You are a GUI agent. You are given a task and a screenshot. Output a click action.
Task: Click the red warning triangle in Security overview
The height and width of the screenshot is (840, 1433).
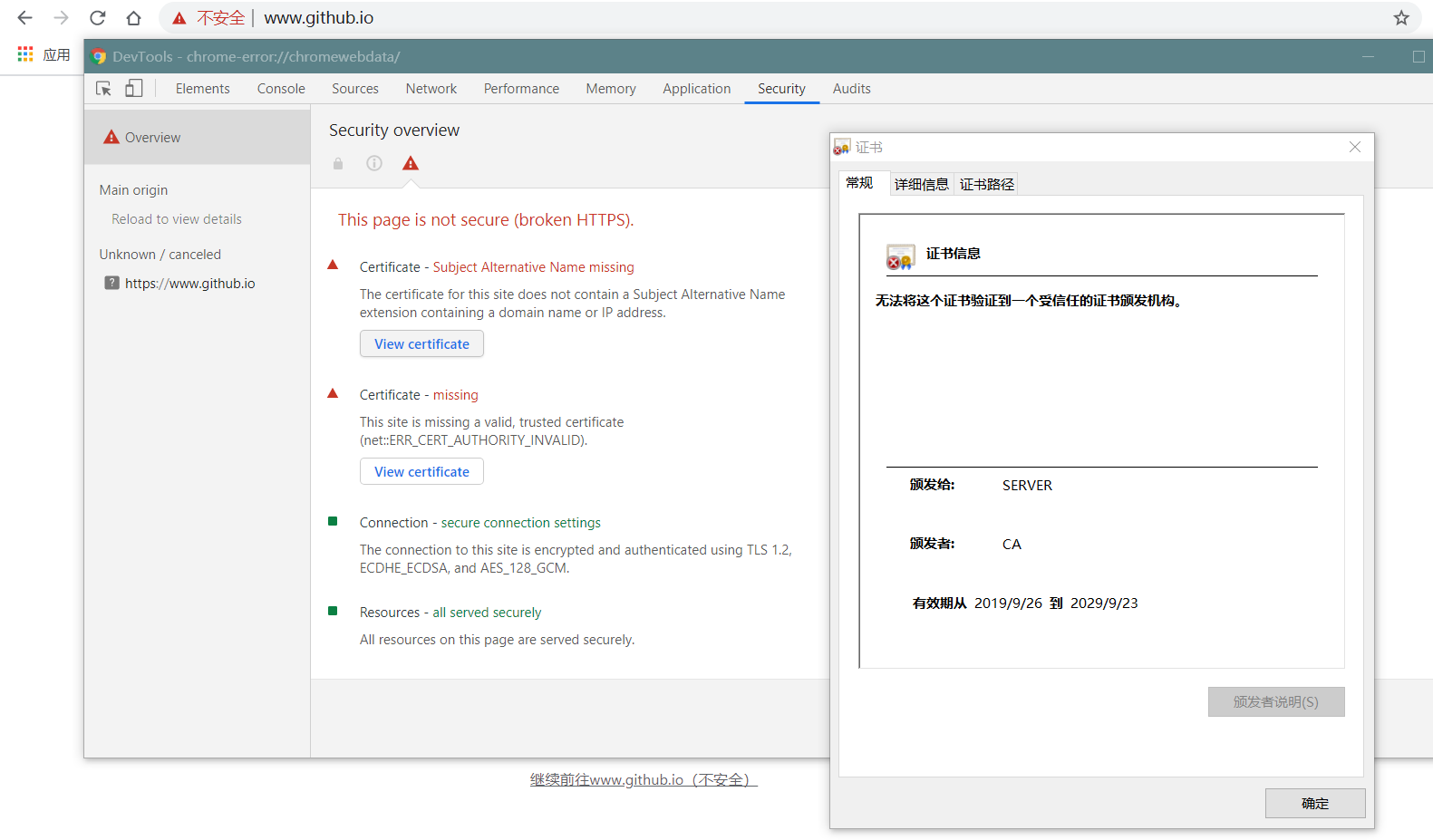click(x=411, y=163)
